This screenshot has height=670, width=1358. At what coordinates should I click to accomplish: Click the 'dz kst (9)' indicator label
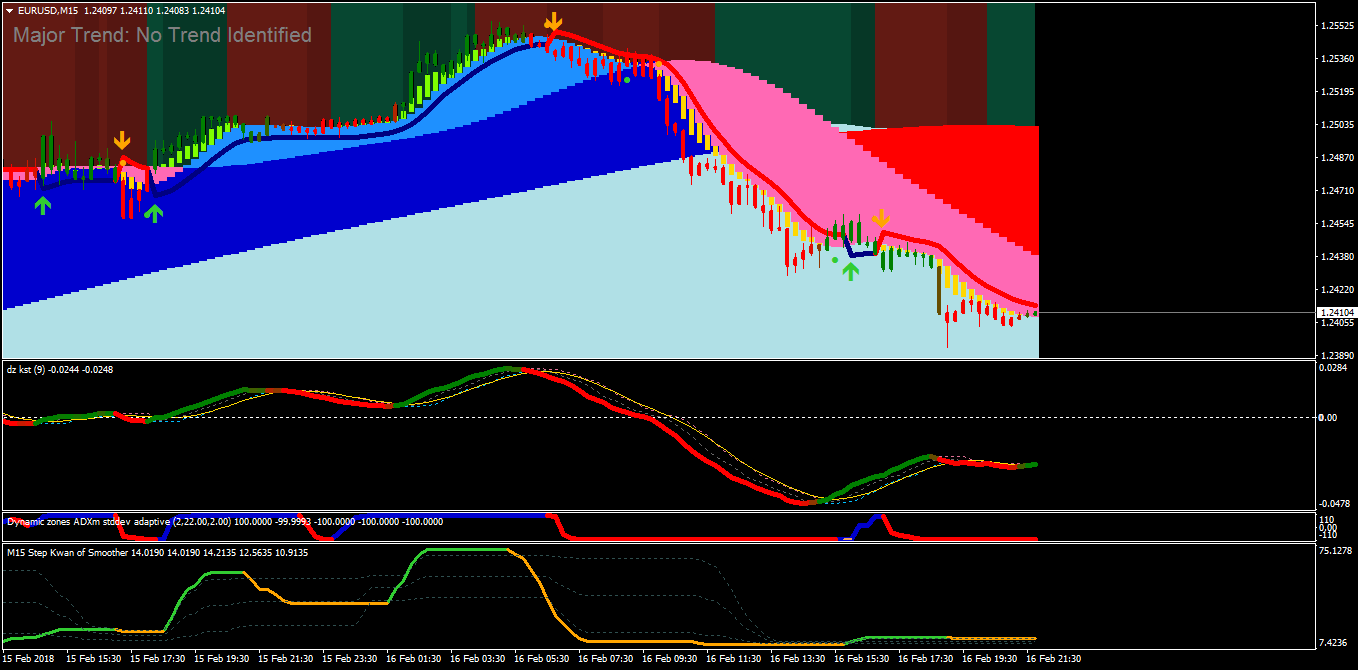point(26,369)
